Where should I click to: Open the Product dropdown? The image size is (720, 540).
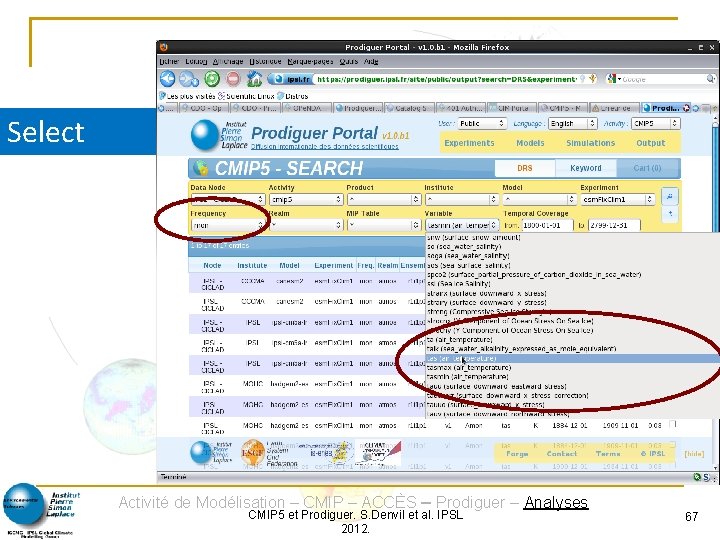point(383,199)
